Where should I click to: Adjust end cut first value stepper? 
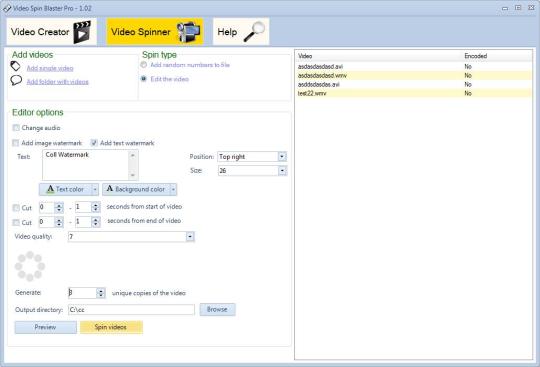pyautogui.click(x=59, y=222)
